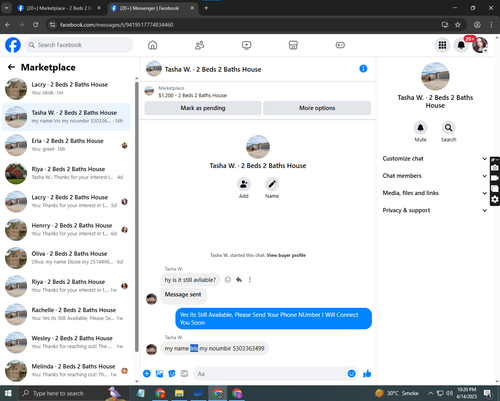The image size is (500, 401).
Task: Open the Lacry chat showing 'You: okok'
Action: (67, 89)
